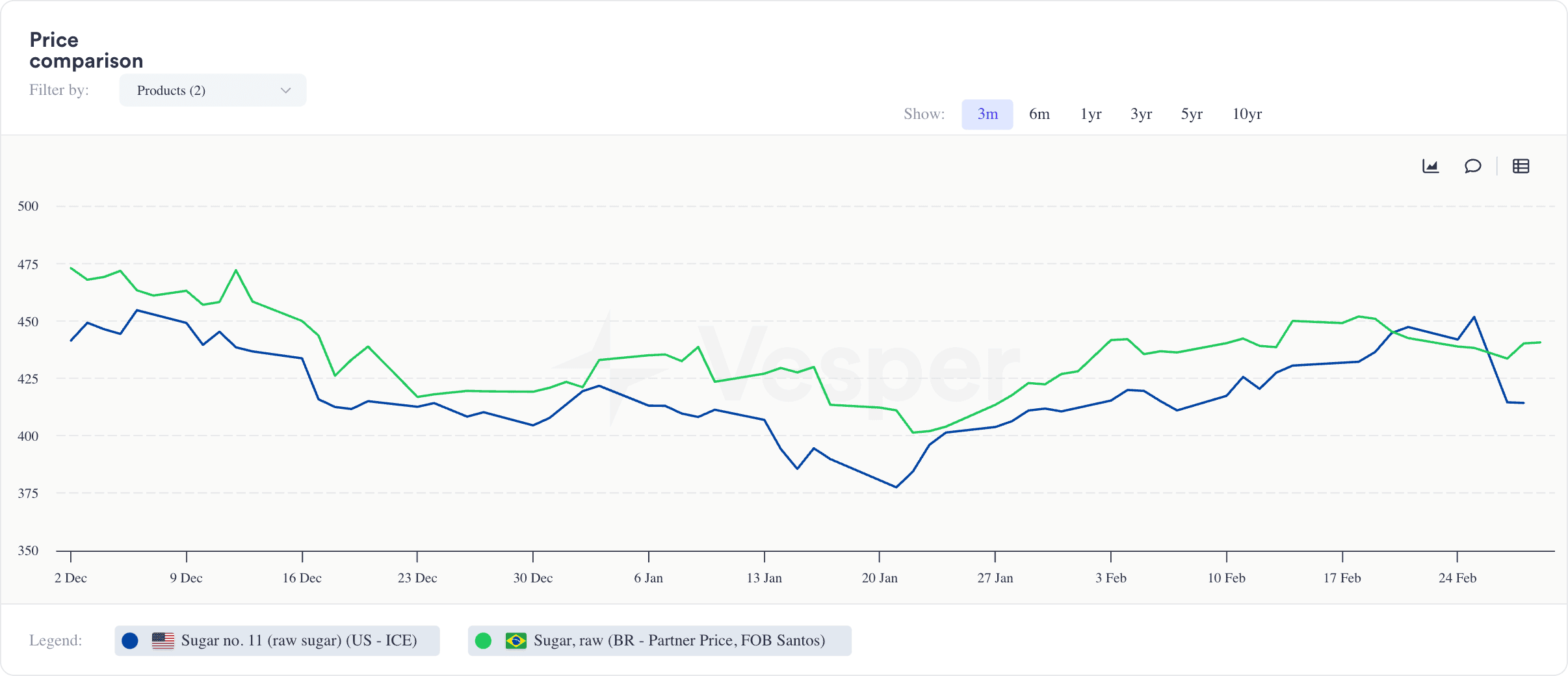Click the 24 Feb axis label
1568x676 pixels.
coord(1457,578)
